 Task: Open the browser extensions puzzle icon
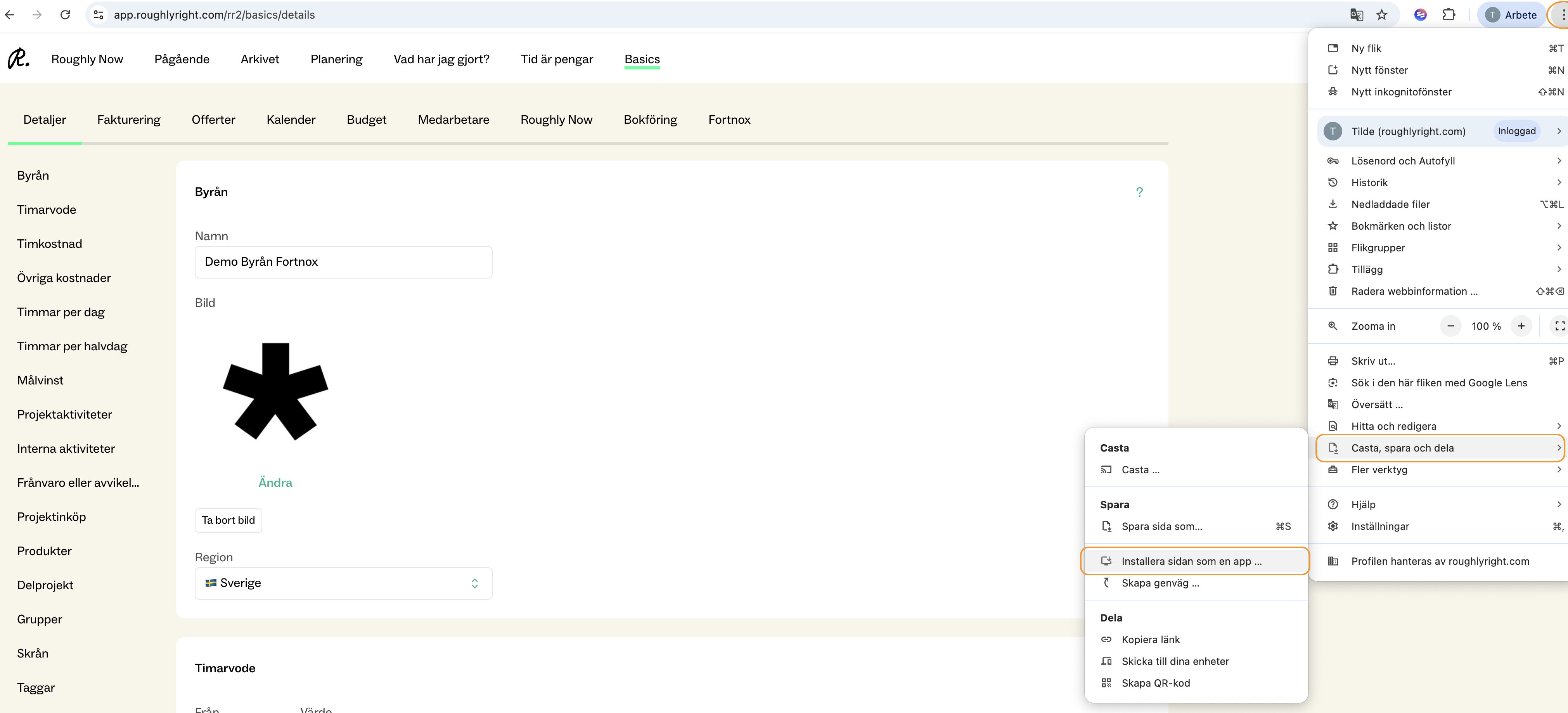point(1449,15)
